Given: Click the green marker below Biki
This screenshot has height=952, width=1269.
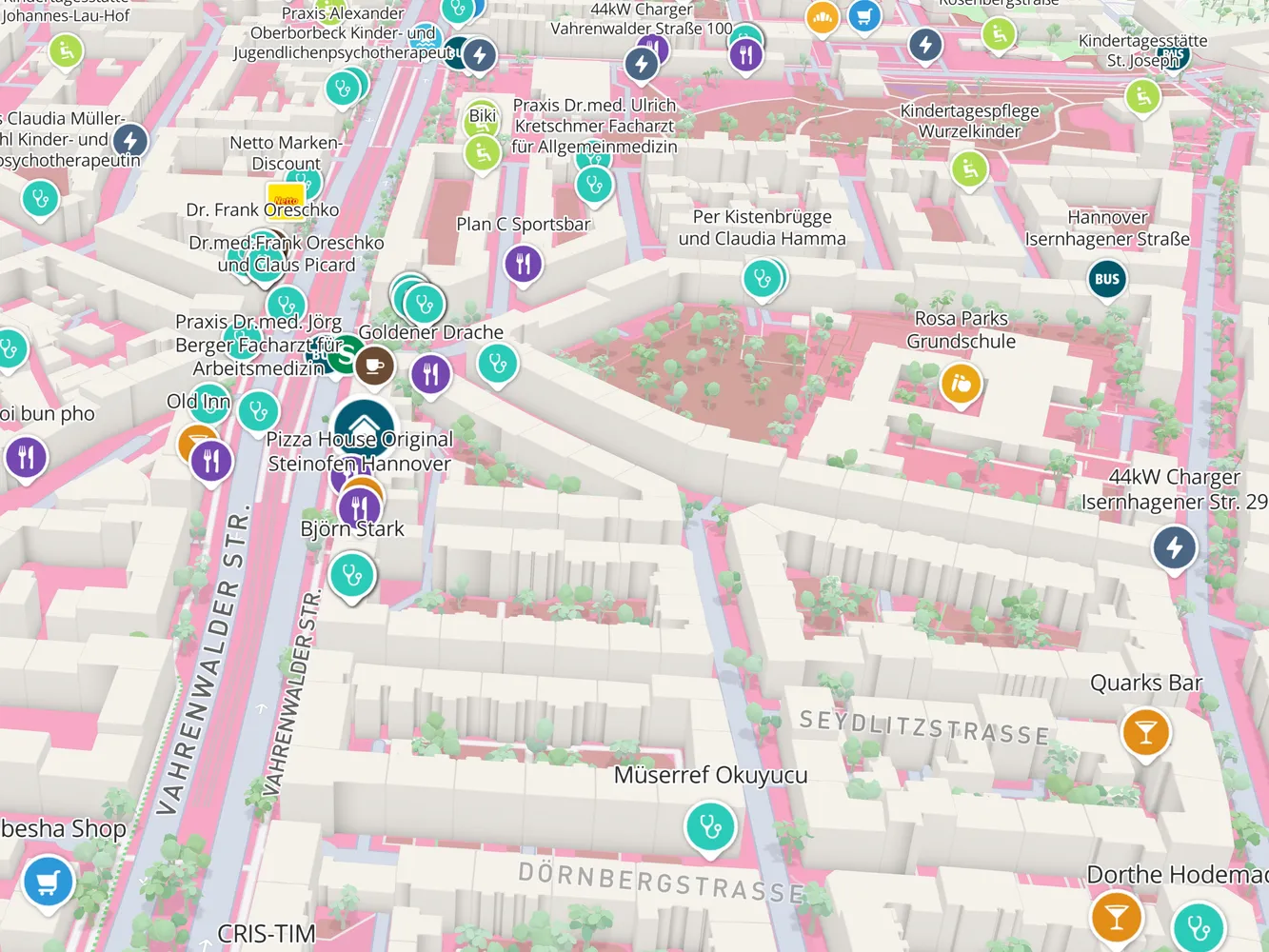Looking at the screenshot, I should click(482, 153).
